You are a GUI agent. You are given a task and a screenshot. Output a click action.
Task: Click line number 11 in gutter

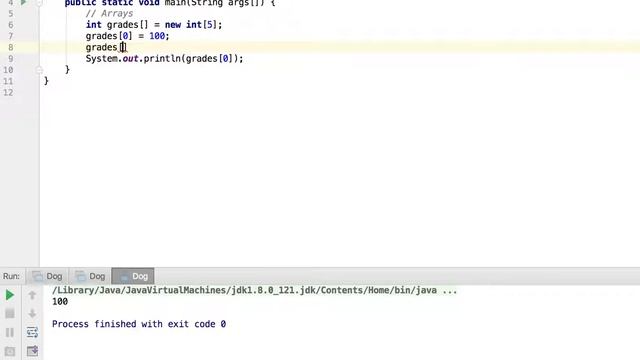[8, 81]
